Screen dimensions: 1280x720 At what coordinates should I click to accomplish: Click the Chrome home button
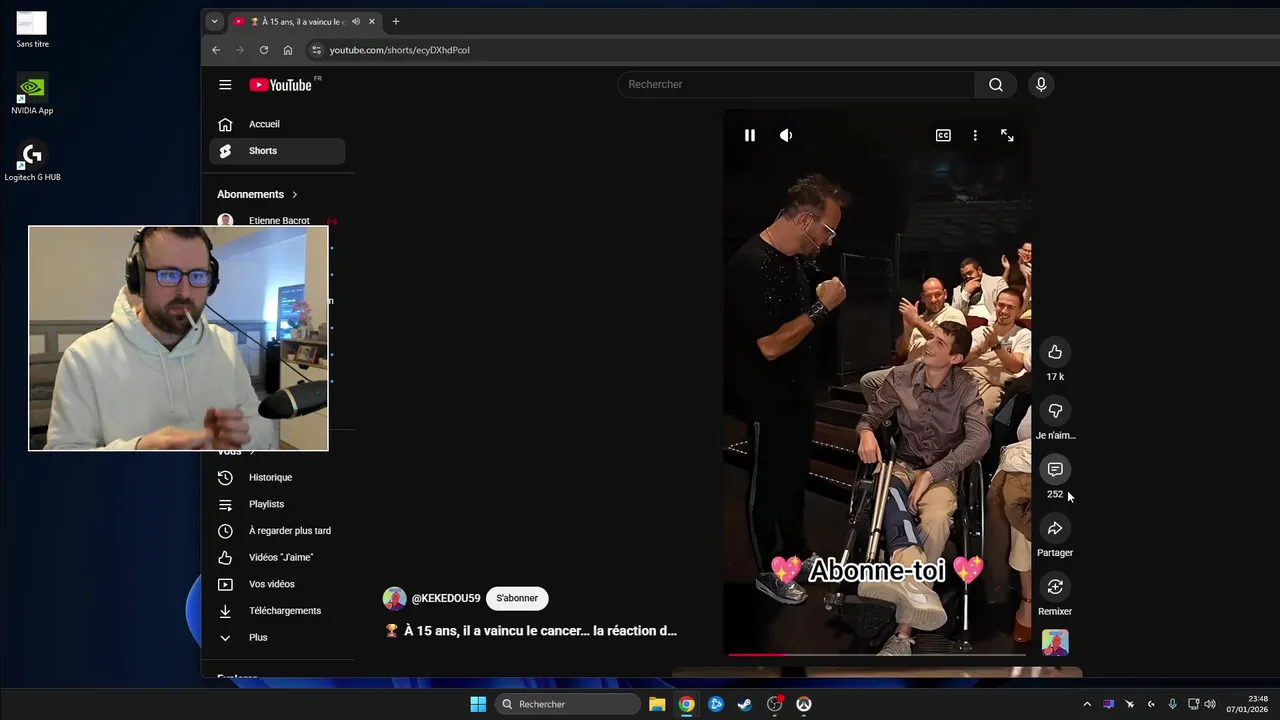point(288,50)
